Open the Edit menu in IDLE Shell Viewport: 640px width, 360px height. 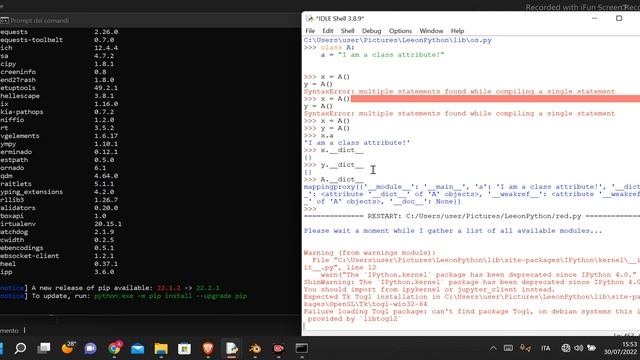point(328,31)
